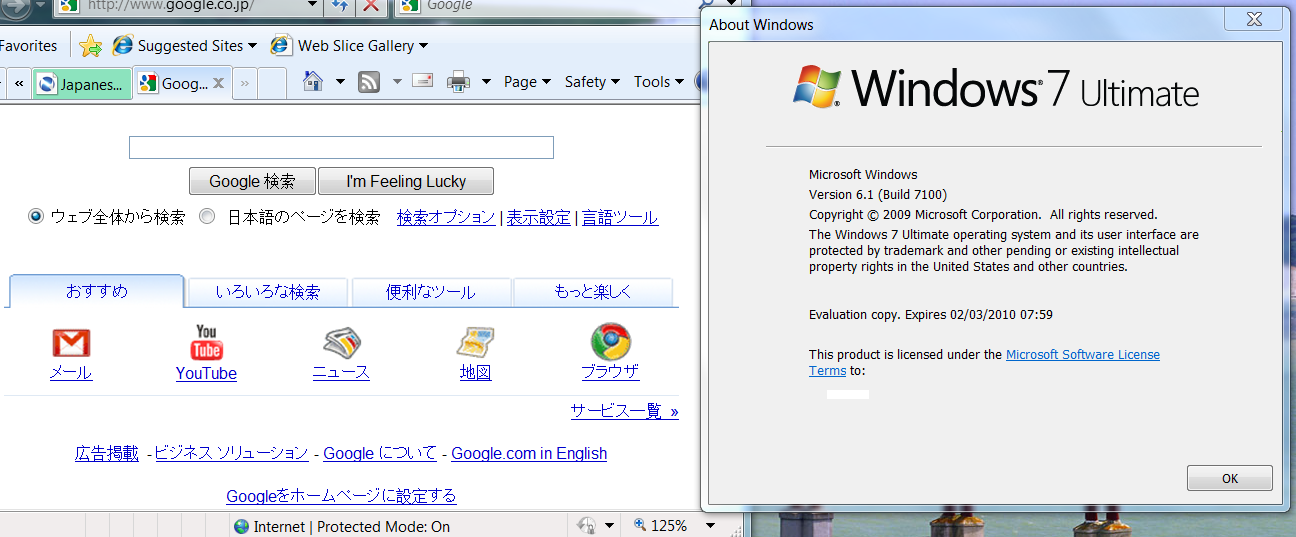Click the Googleをホームページに設定する link
The width and height of the screenshot is (1296, 537).
pos(341,495)
